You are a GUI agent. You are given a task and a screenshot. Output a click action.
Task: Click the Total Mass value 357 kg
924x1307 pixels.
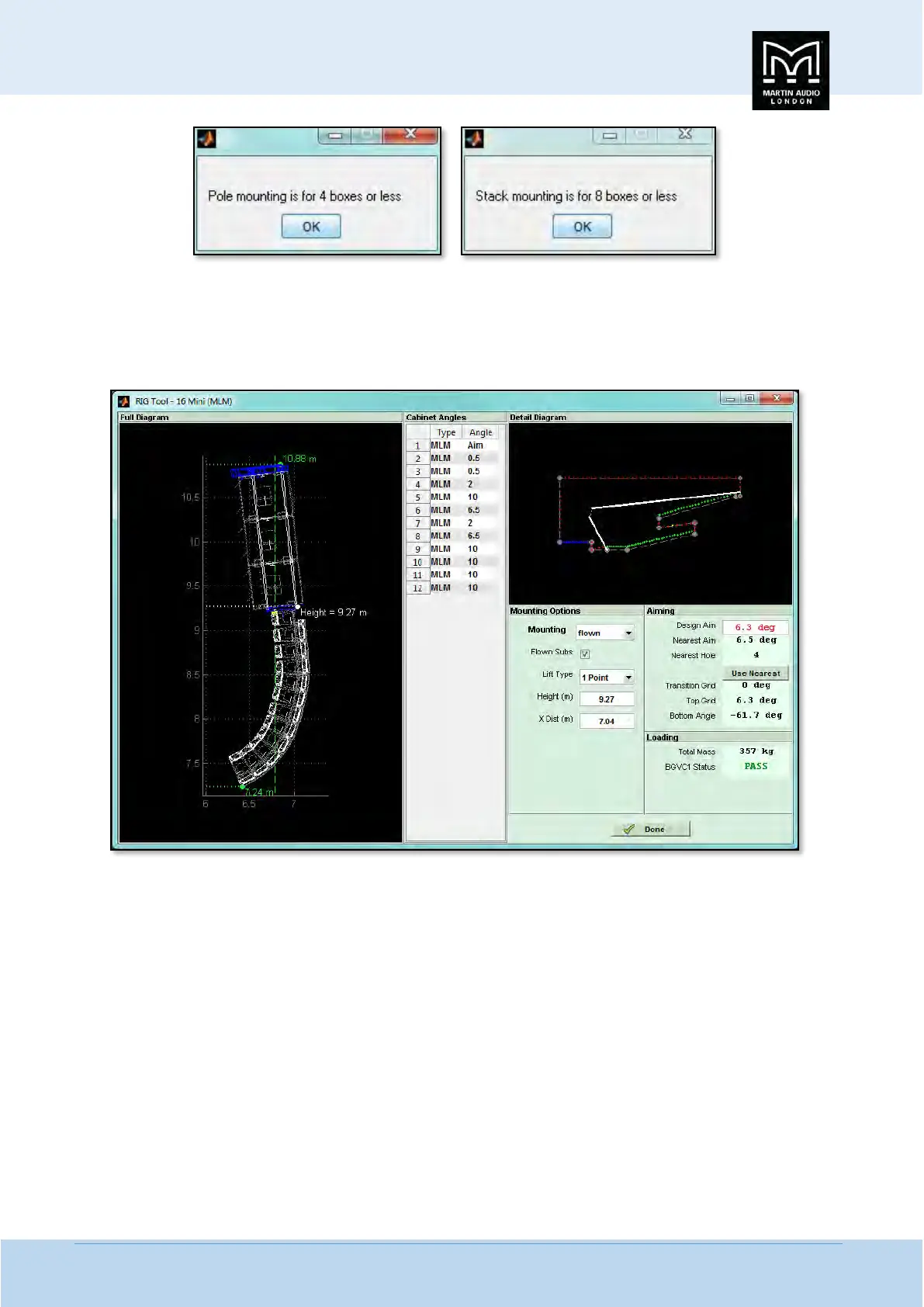[756, 751]
